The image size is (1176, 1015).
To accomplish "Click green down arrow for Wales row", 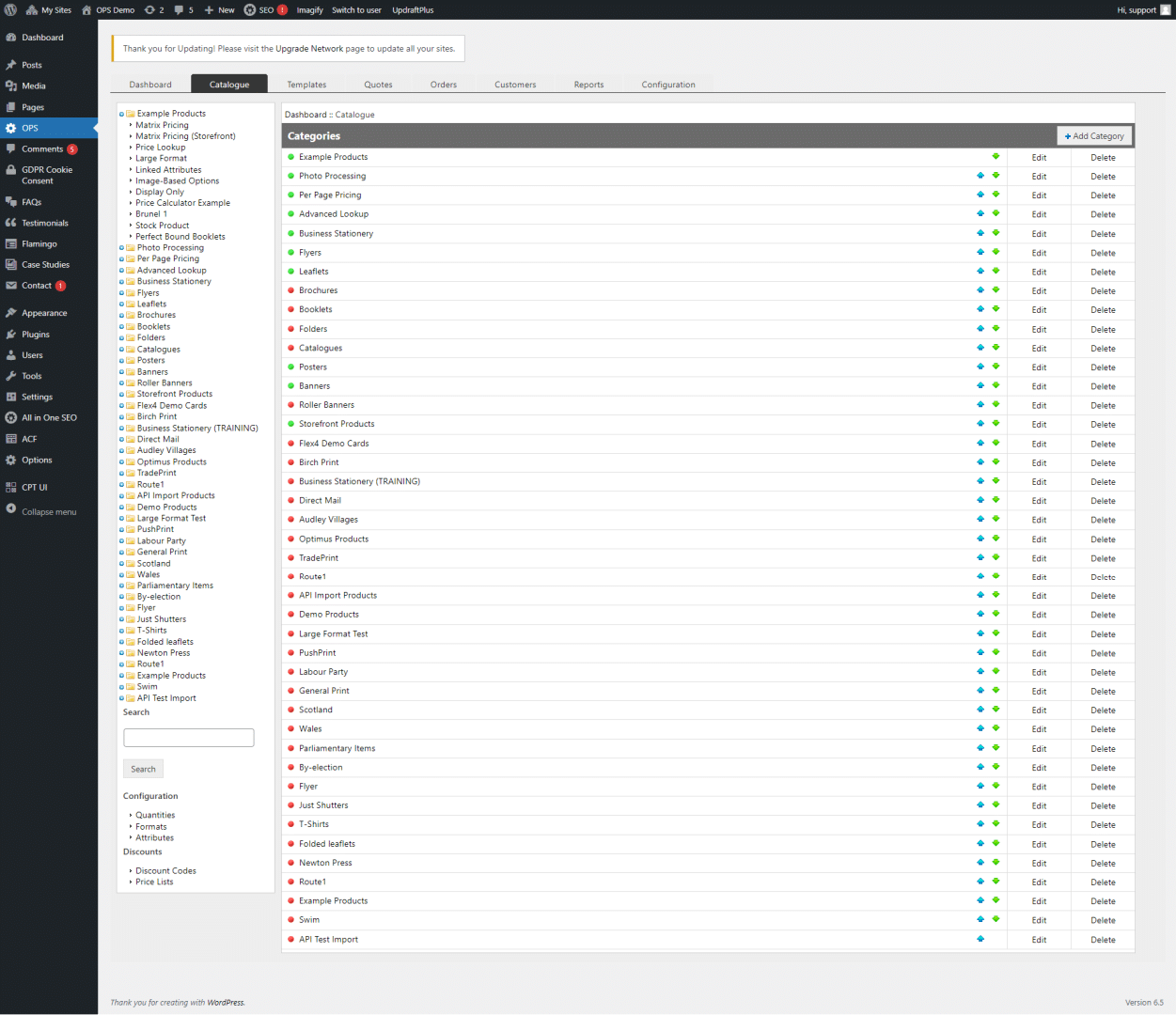I will (x=996, y=728).
